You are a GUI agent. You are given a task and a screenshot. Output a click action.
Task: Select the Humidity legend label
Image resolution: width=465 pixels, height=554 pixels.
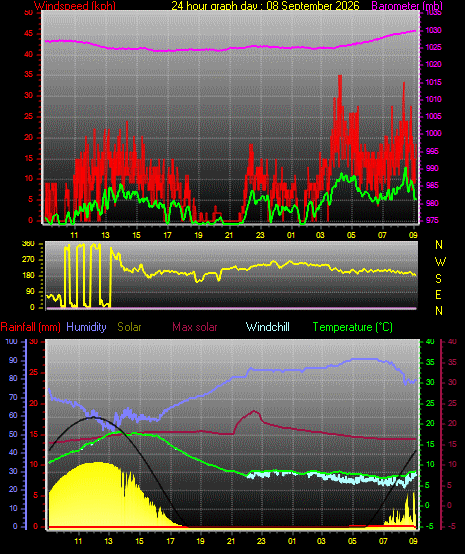[x=86, y=327]
